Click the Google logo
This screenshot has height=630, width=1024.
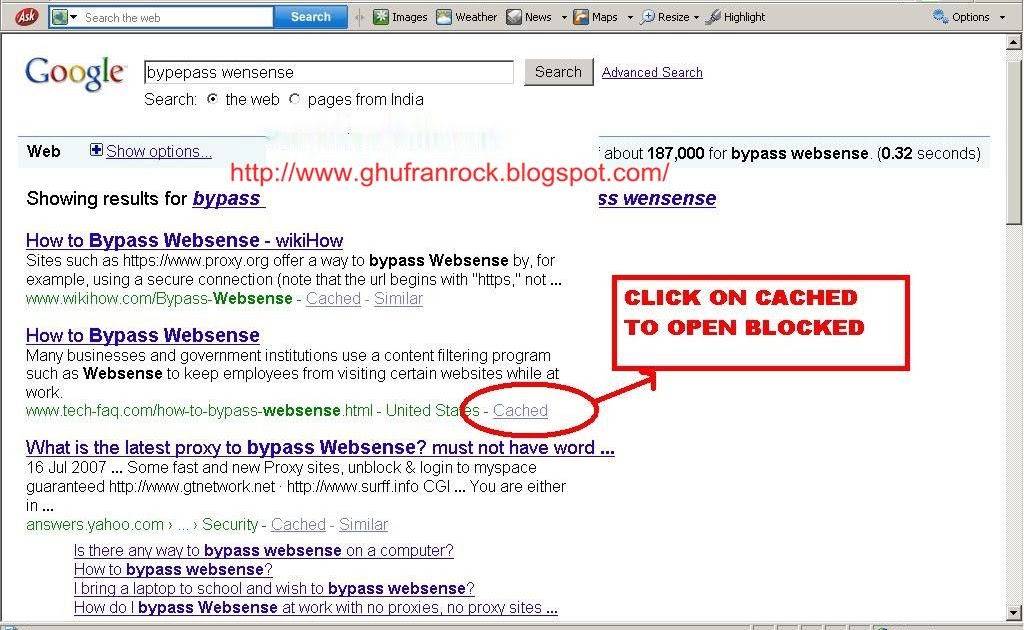[74, 73]
